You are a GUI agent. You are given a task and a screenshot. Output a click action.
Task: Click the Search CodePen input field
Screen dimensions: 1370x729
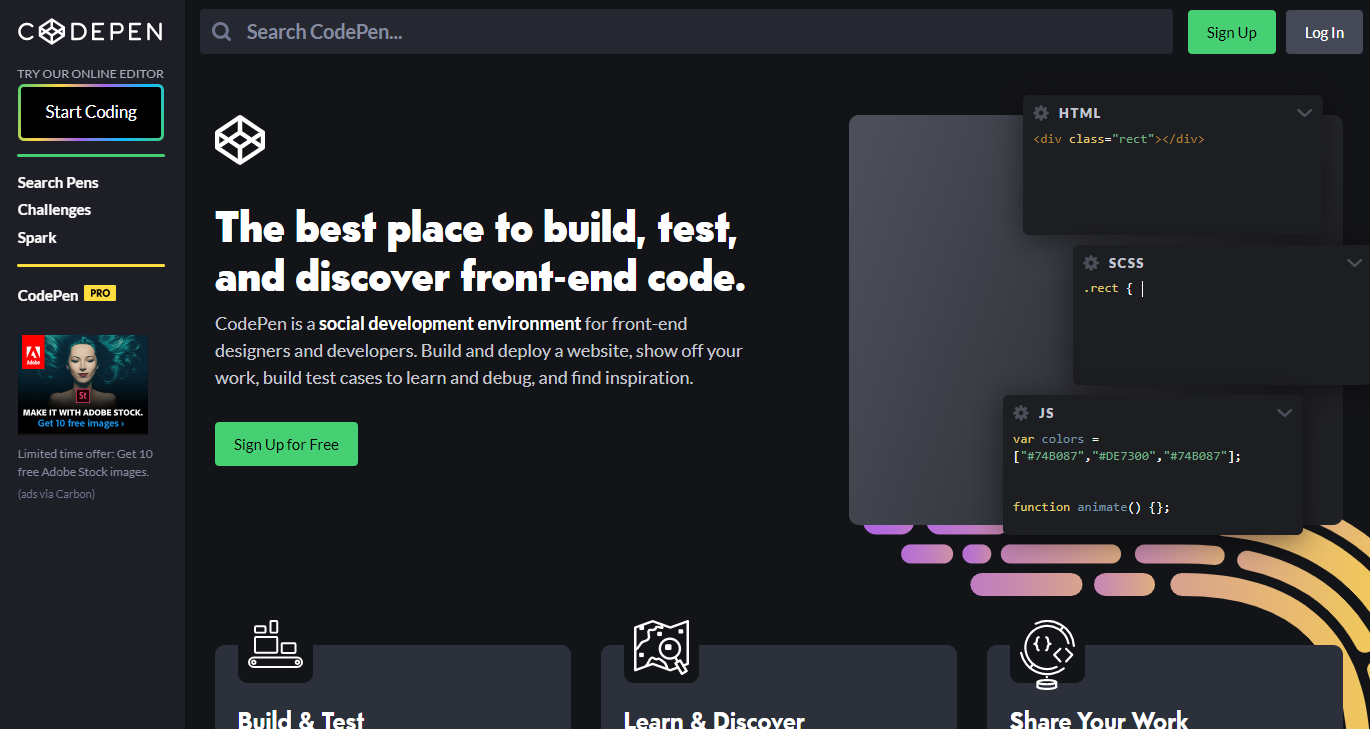[686, 32]
